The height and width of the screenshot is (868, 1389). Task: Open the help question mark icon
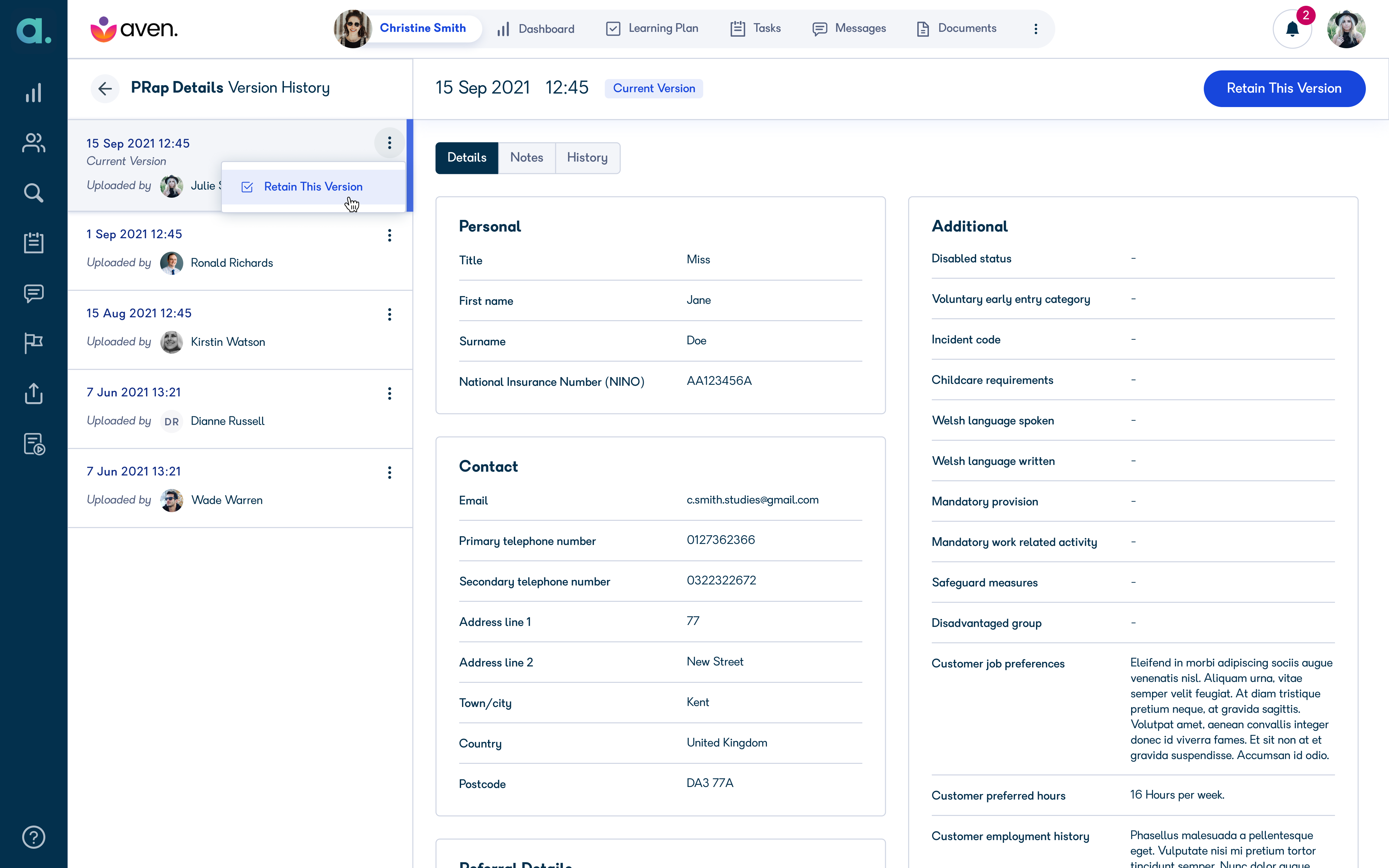click(x=33, y=837)
